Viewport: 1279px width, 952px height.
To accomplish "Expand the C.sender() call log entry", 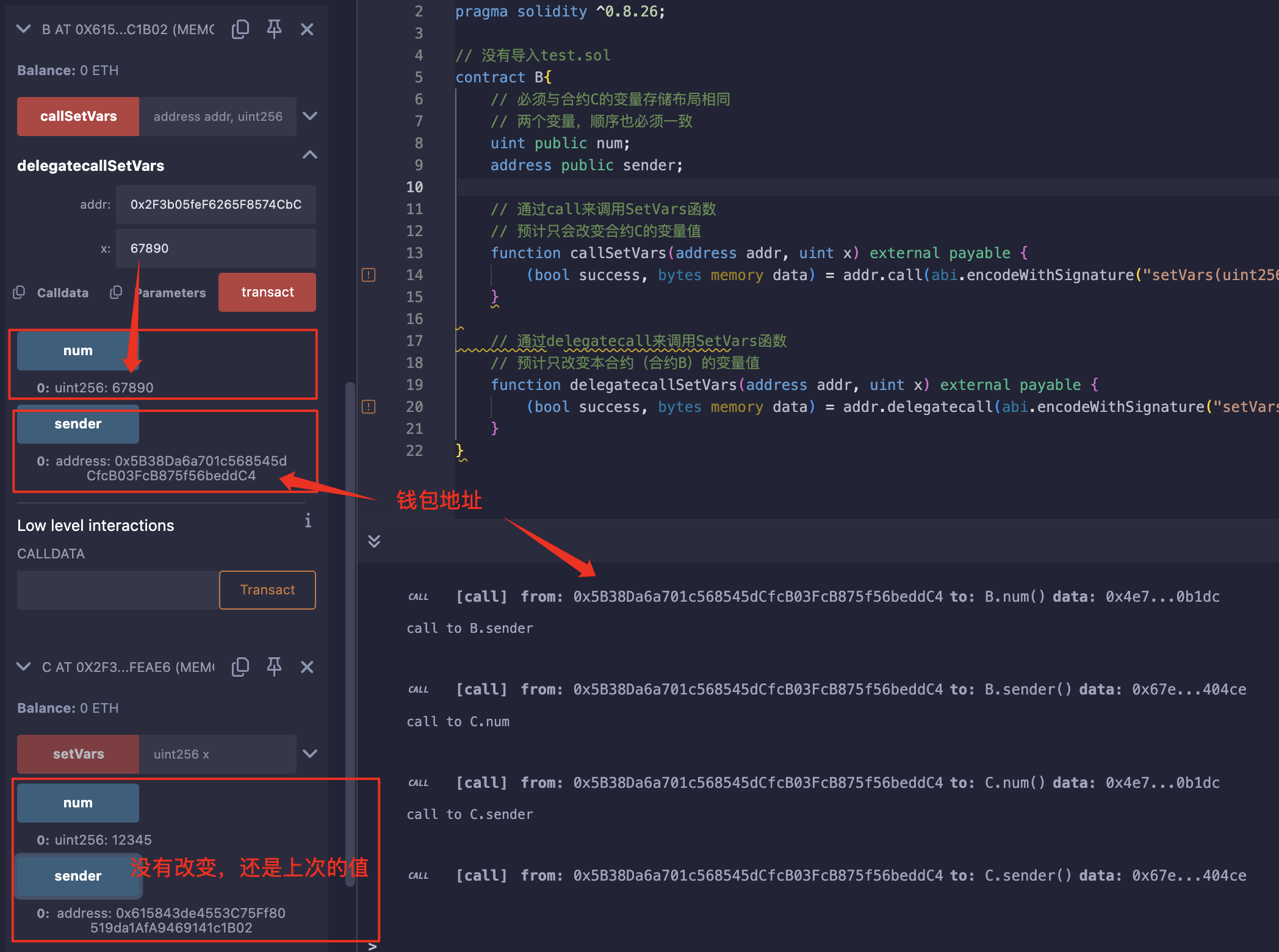I will (x=827, y=876).
